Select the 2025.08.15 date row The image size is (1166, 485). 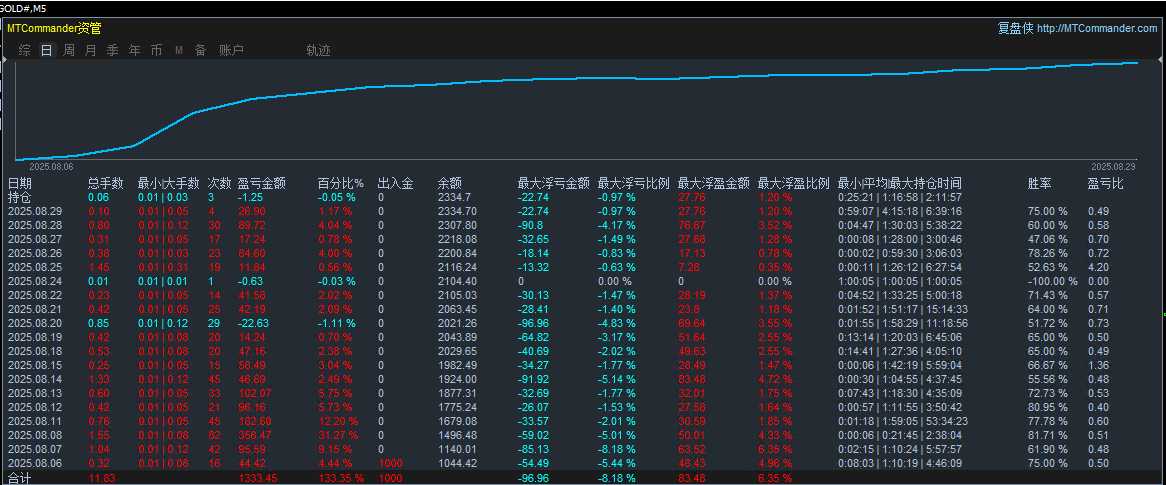click(x=34, y=365)
